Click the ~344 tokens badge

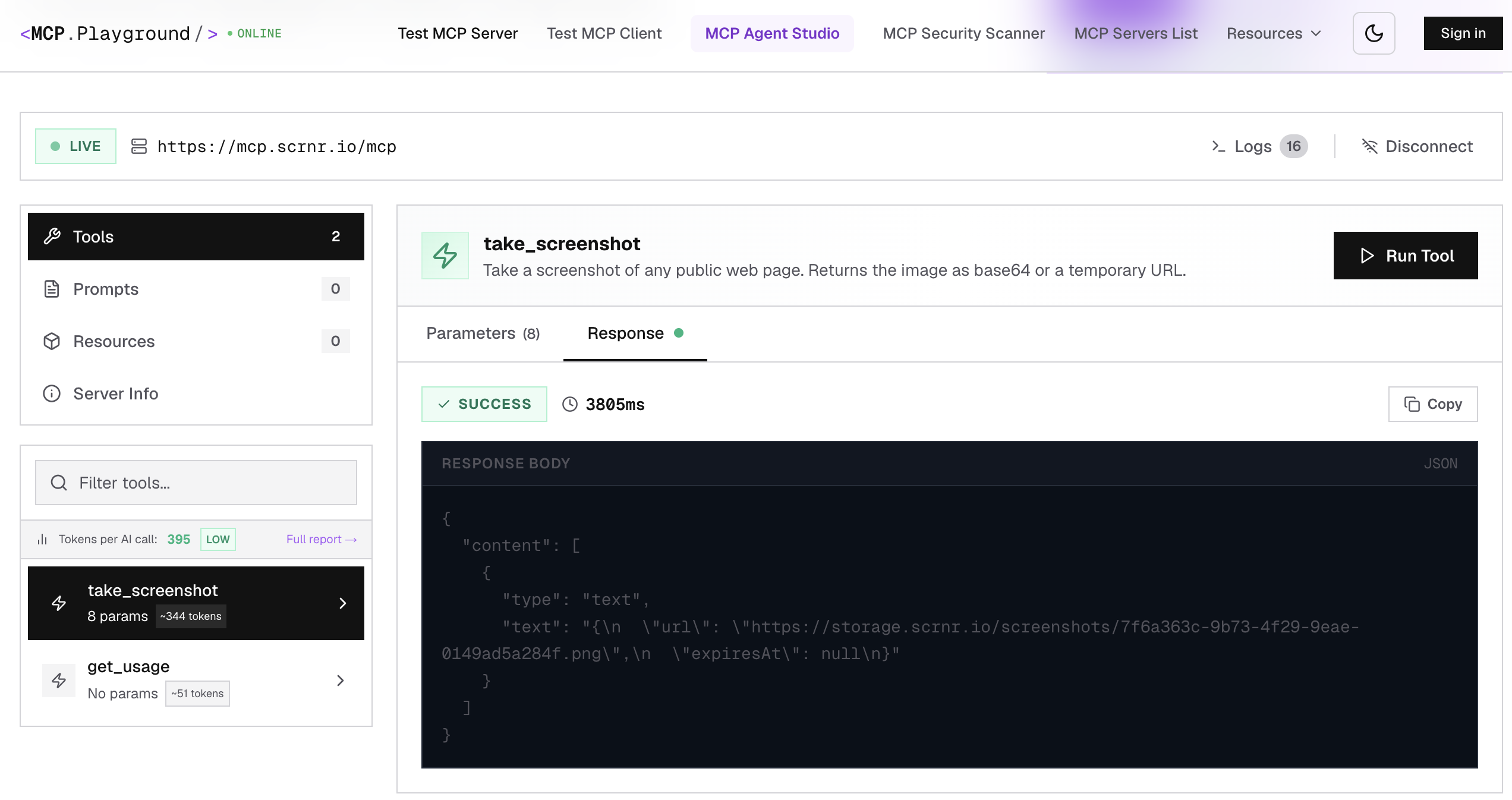coord(191,616)
